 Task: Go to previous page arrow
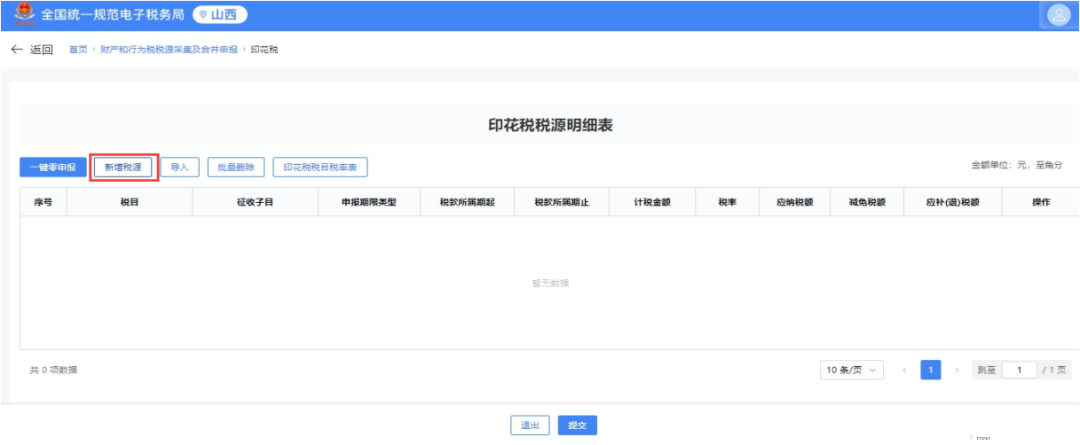[904, 370]
